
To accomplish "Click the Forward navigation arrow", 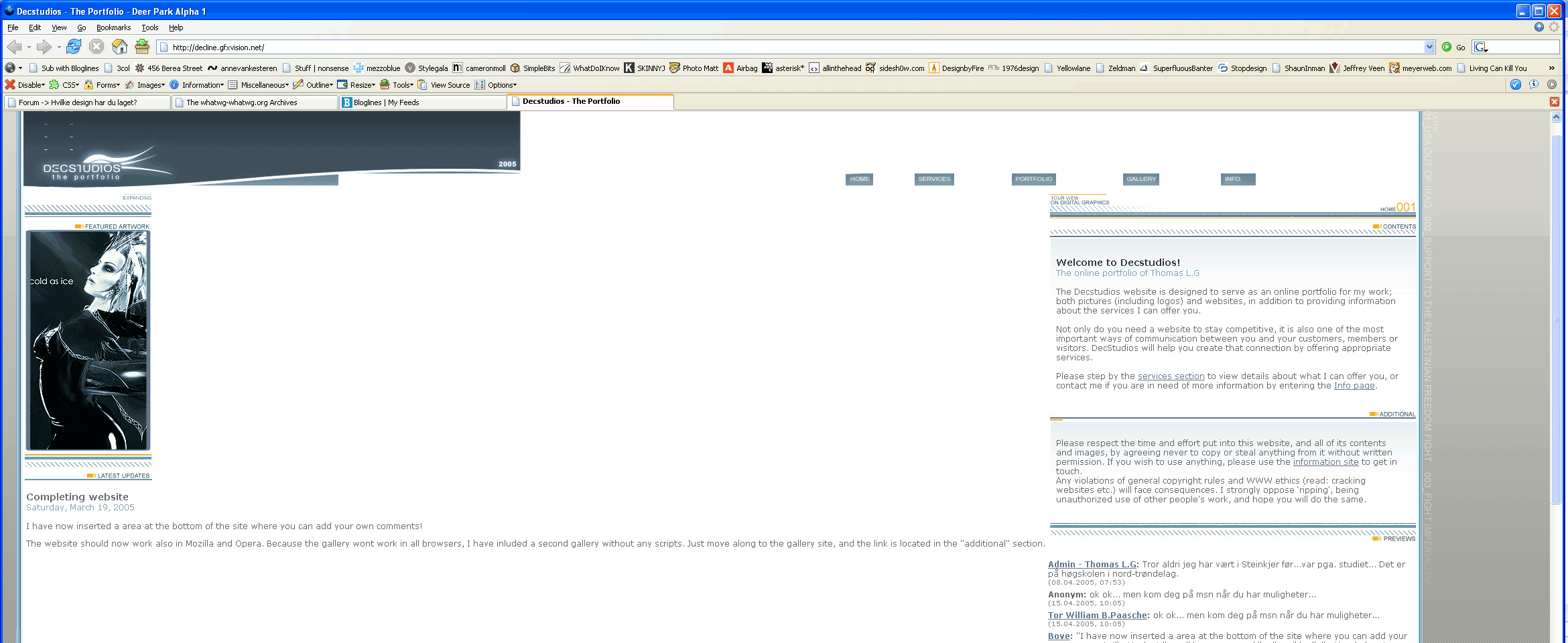I will click(44, 47).
